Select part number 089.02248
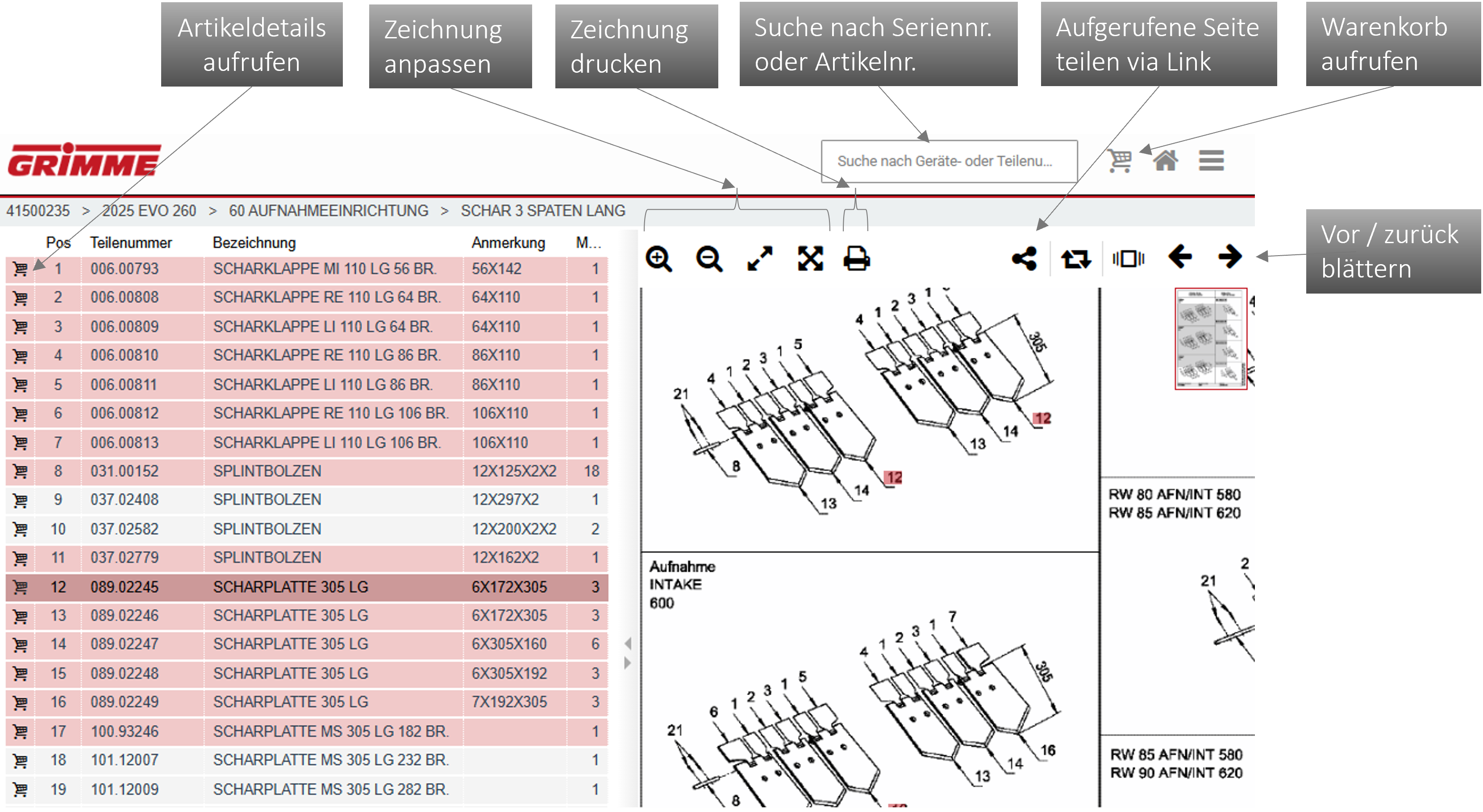1483x812 pixels. point(125,673)
